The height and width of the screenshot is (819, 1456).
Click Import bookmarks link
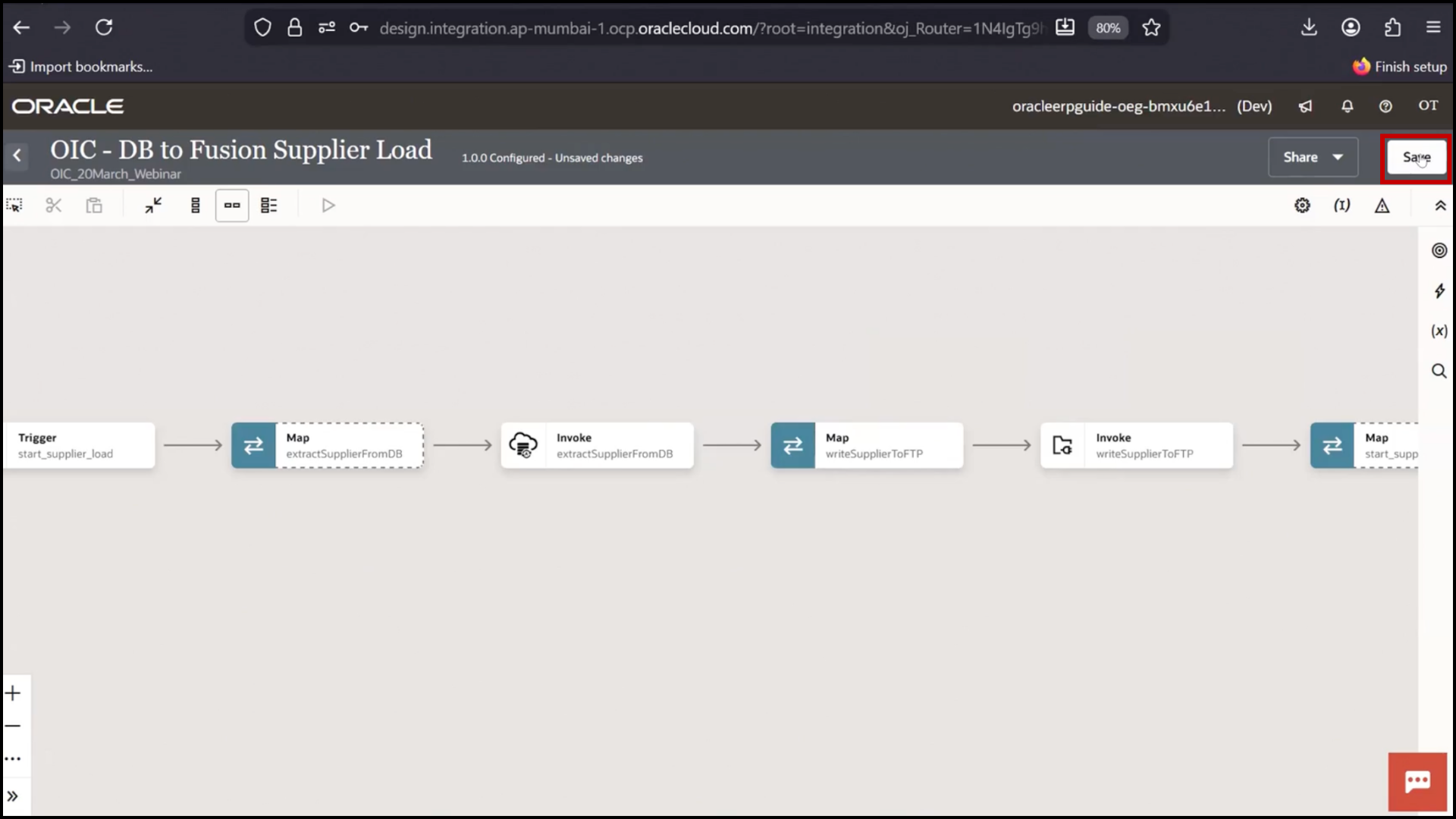tap(81, 67)
